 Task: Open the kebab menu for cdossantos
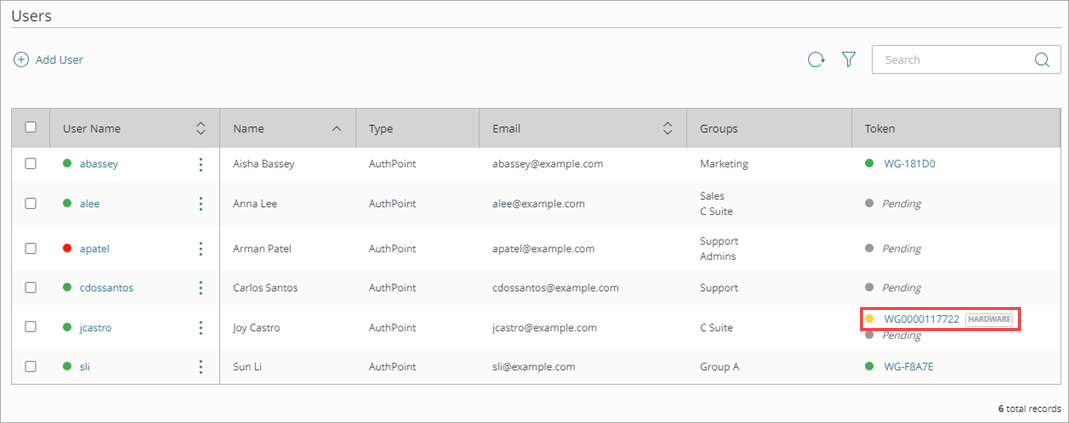(200, 288)
